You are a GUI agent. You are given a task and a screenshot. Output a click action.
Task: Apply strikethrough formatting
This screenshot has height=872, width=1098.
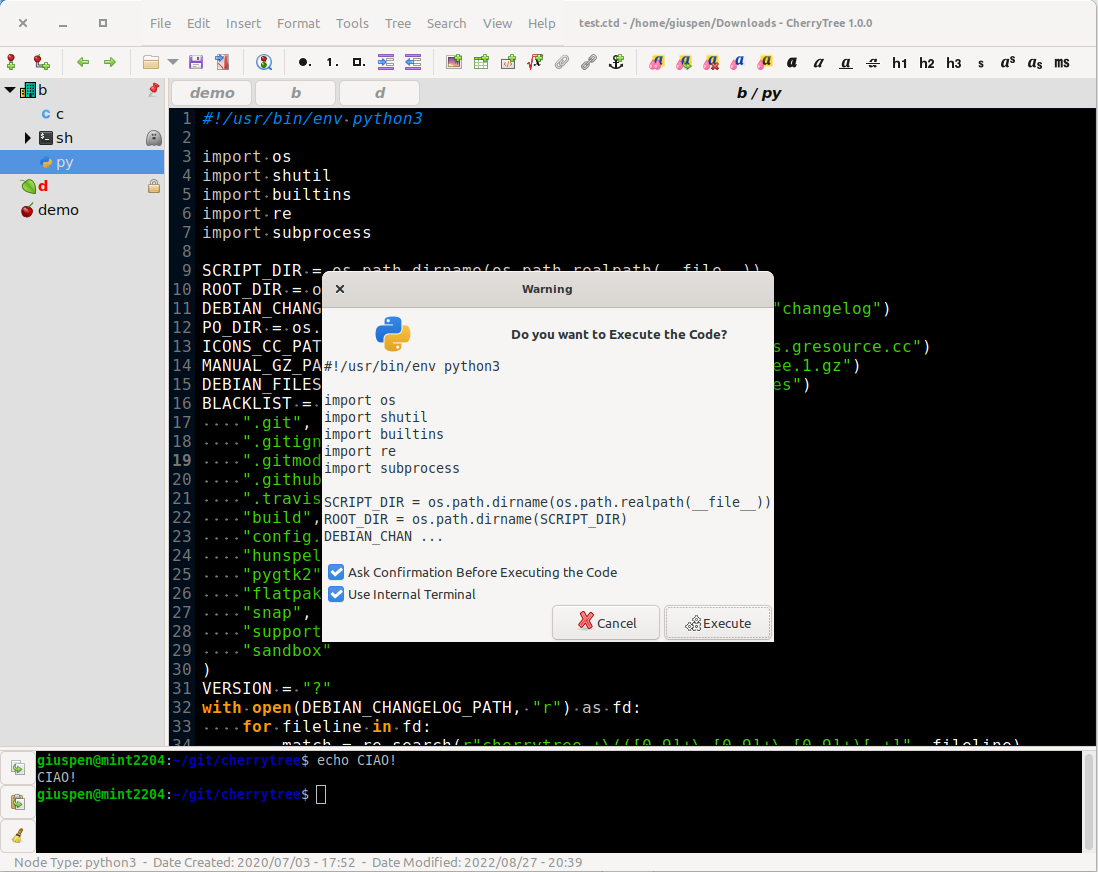click(873, 62)
